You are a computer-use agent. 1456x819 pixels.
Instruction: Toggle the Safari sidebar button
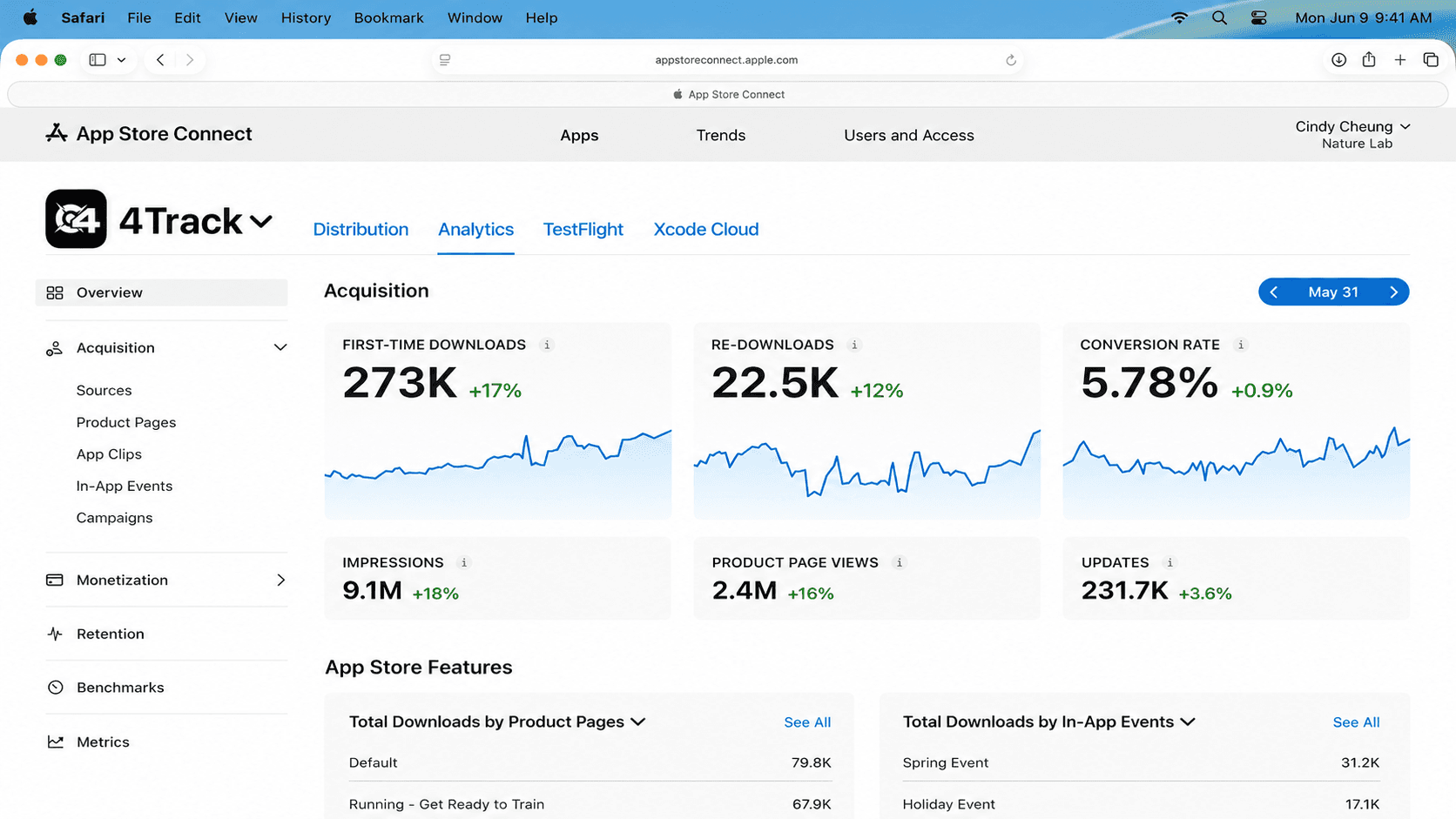pyautogui.click(x=98, y=60)
